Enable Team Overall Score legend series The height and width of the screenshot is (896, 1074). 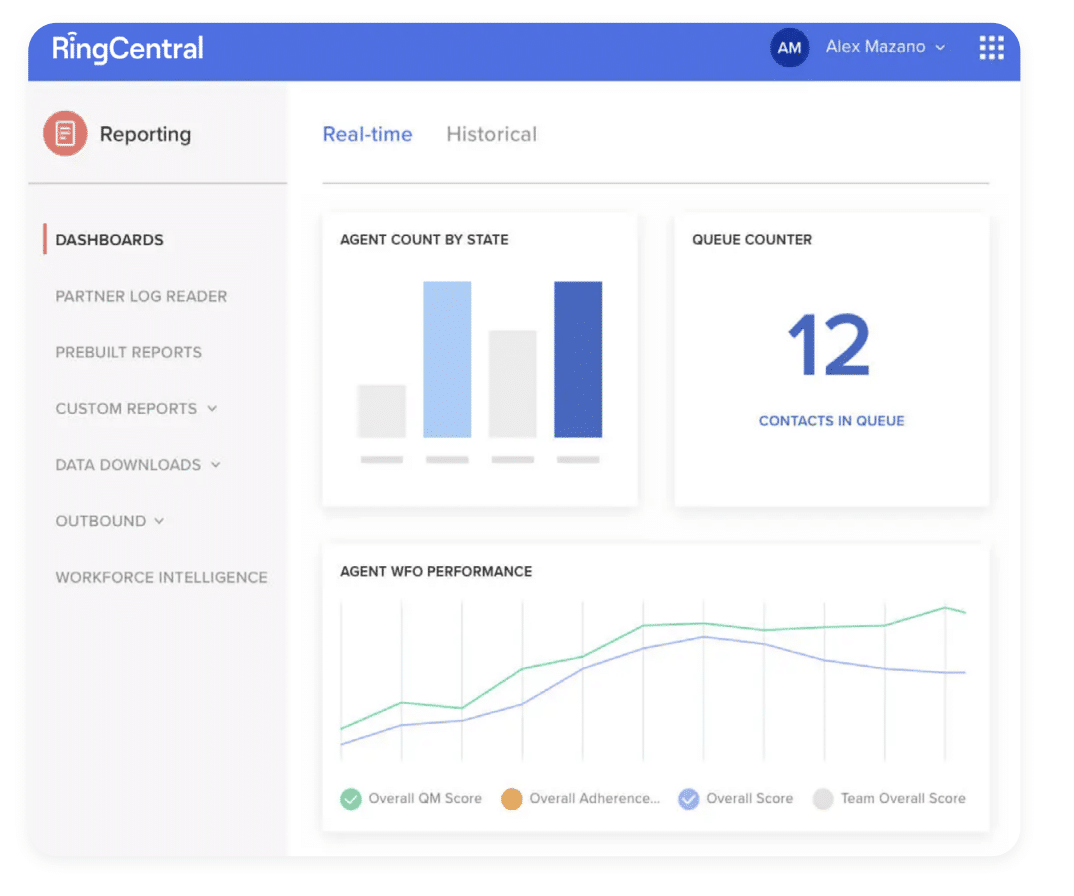pyautogui.click(x=823, y=799)
